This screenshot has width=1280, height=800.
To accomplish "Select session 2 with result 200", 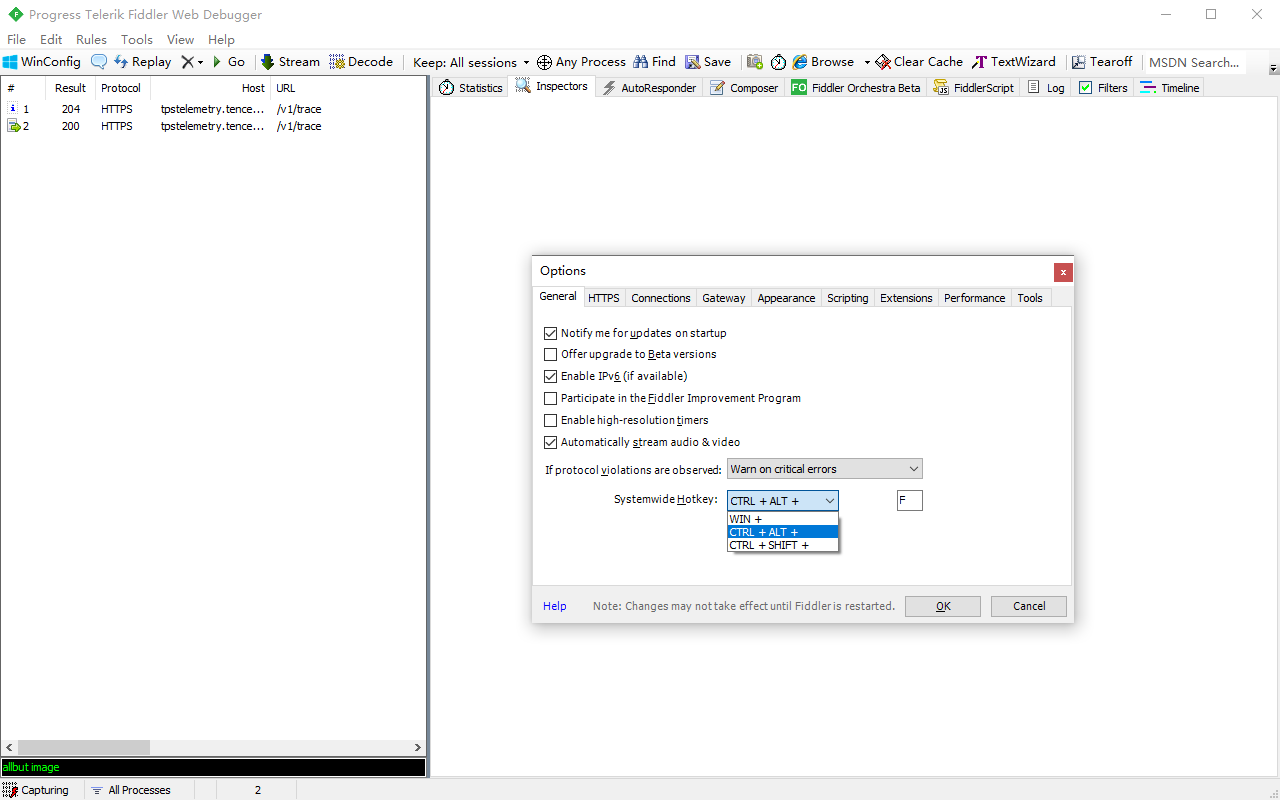I will click(213, 126).
